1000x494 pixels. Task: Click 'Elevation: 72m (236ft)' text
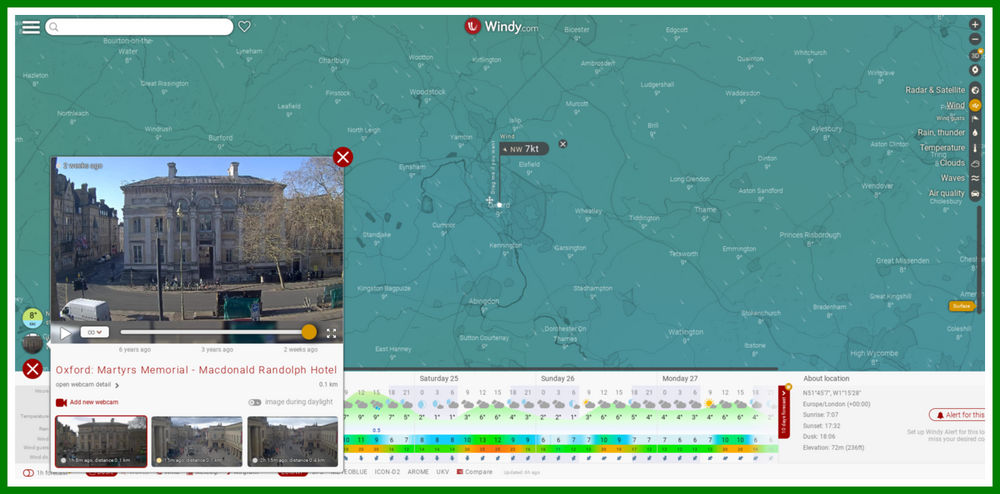click(x=835, y=448)
